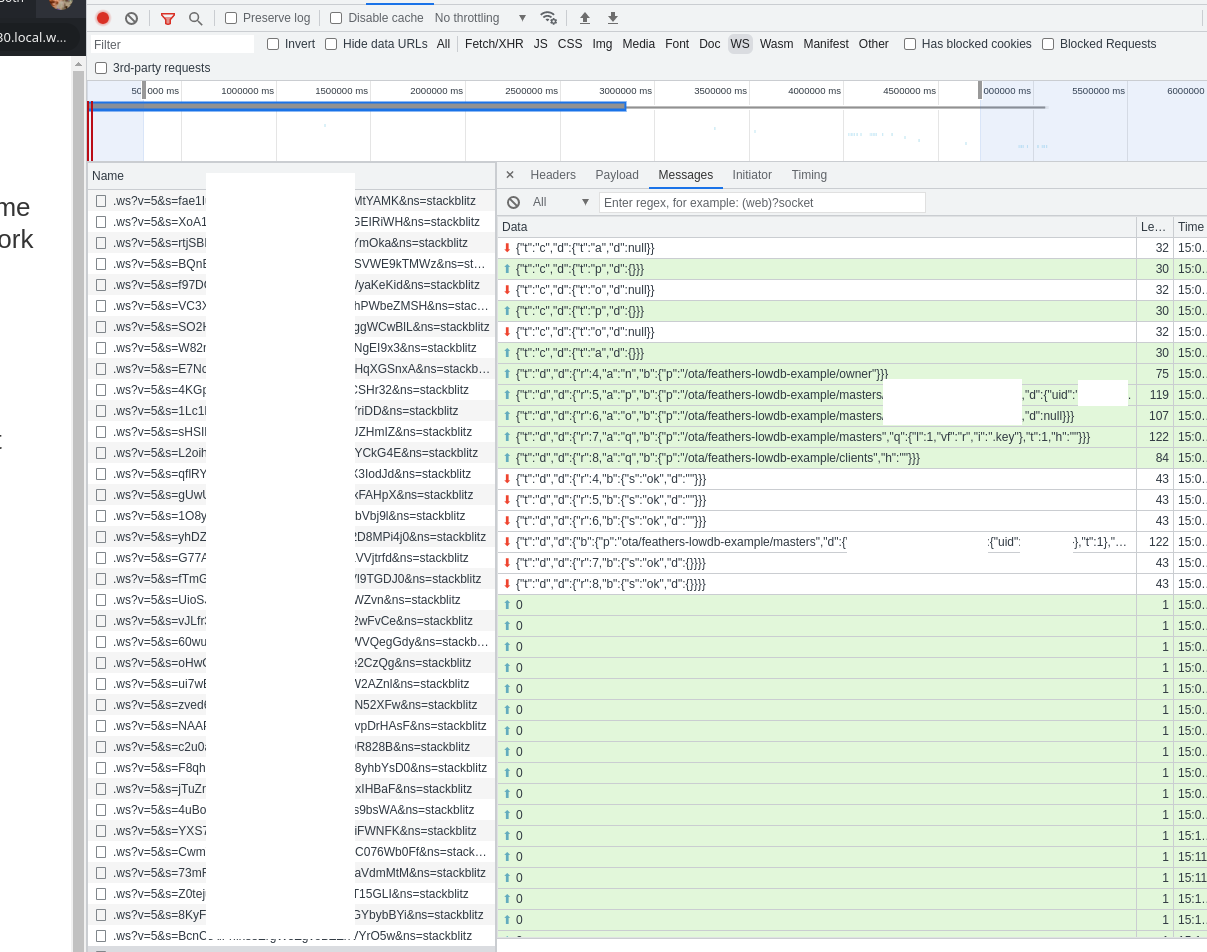Select request .ws?v=5&s=Cwm in list
Screen dimensions: 1207x952
point(291,852)
